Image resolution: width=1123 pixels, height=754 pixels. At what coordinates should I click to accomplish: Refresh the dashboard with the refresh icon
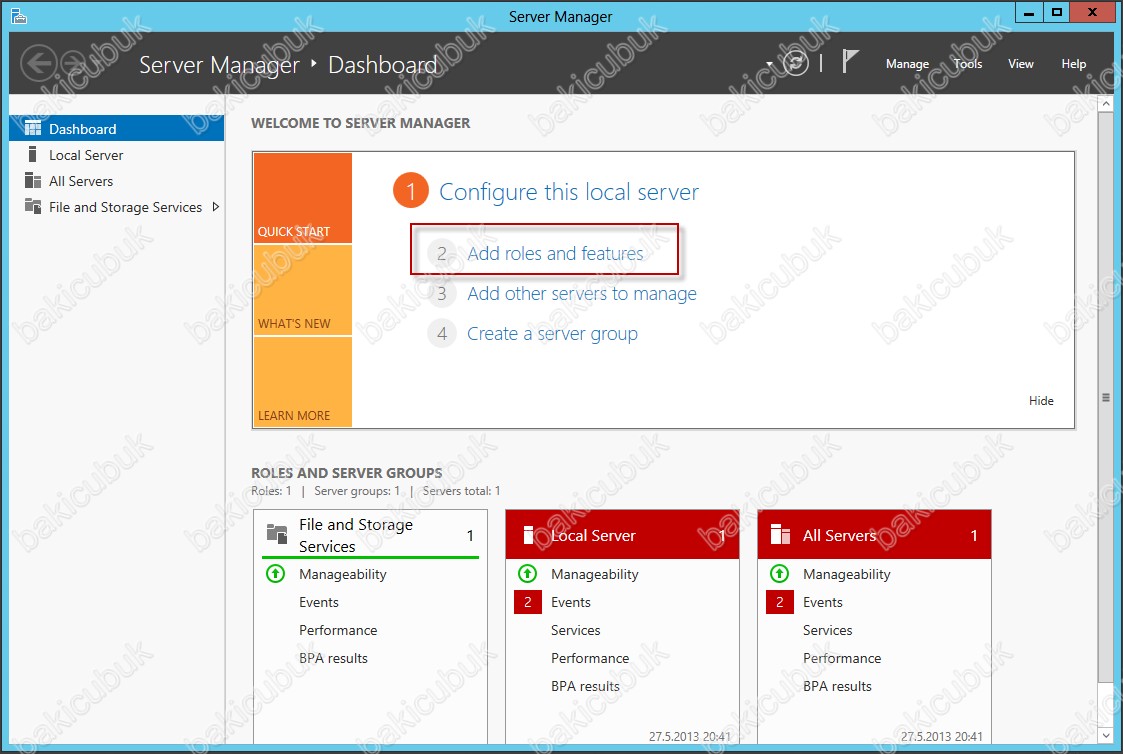click(x=796, y=63)
